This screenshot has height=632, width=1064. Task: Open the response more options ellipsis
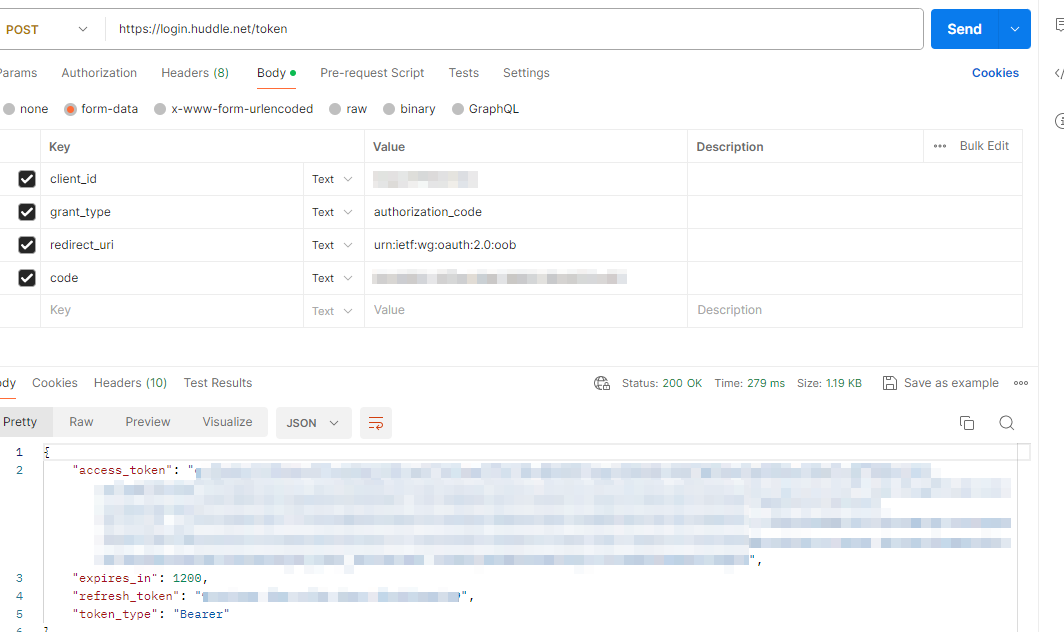click(x=1021, y=383)
